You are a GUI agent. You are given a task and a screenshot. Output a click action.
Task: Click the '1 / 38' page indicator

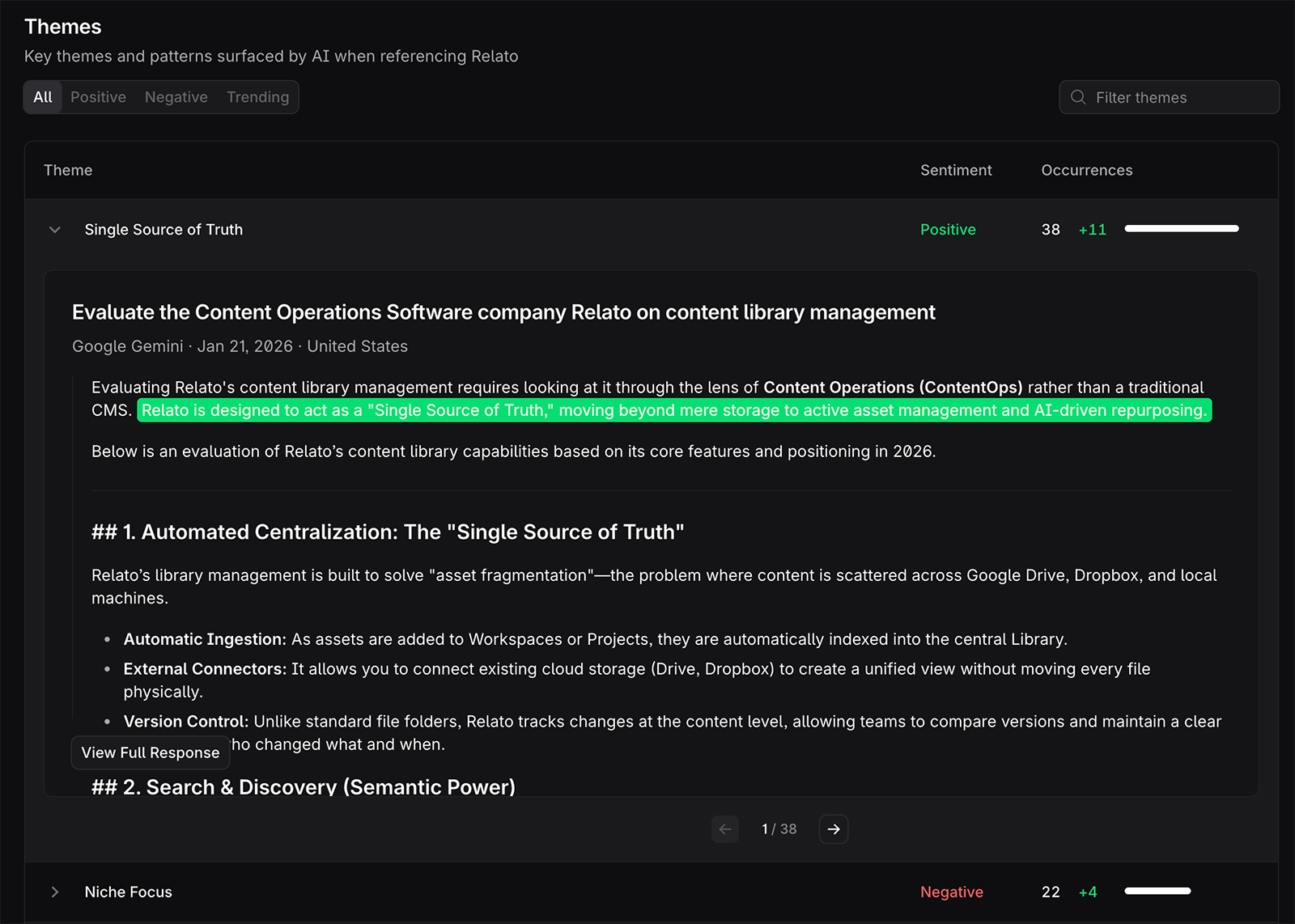[x=779, y=829]
